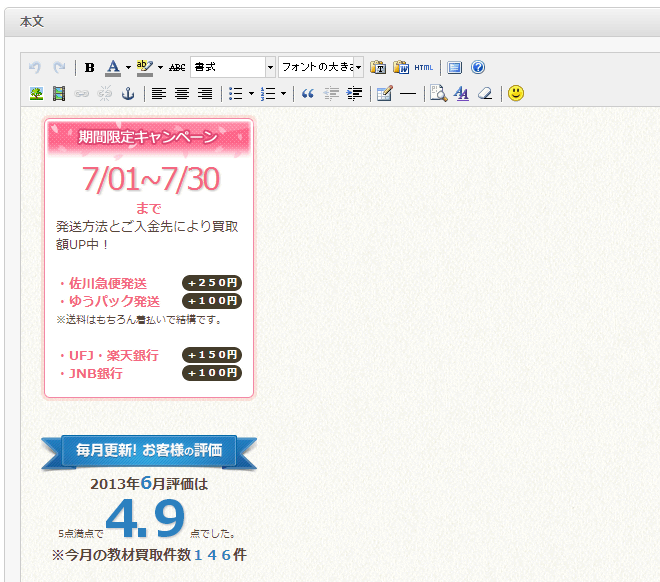Align text to center
Viewport: 660px width, 582px height.
pos(182,94)
